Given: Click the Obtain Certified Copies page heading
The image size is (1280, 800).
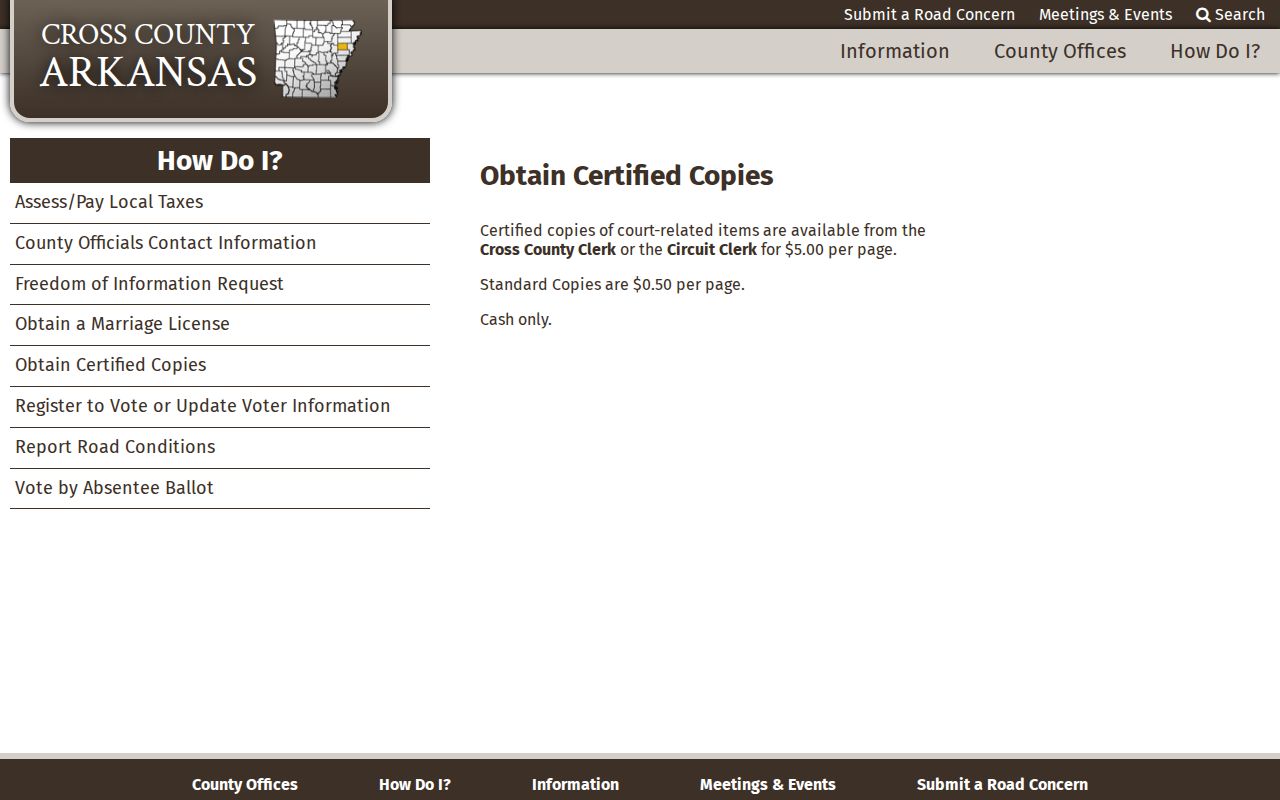Looking at the screenshot, I should point(627,176).
